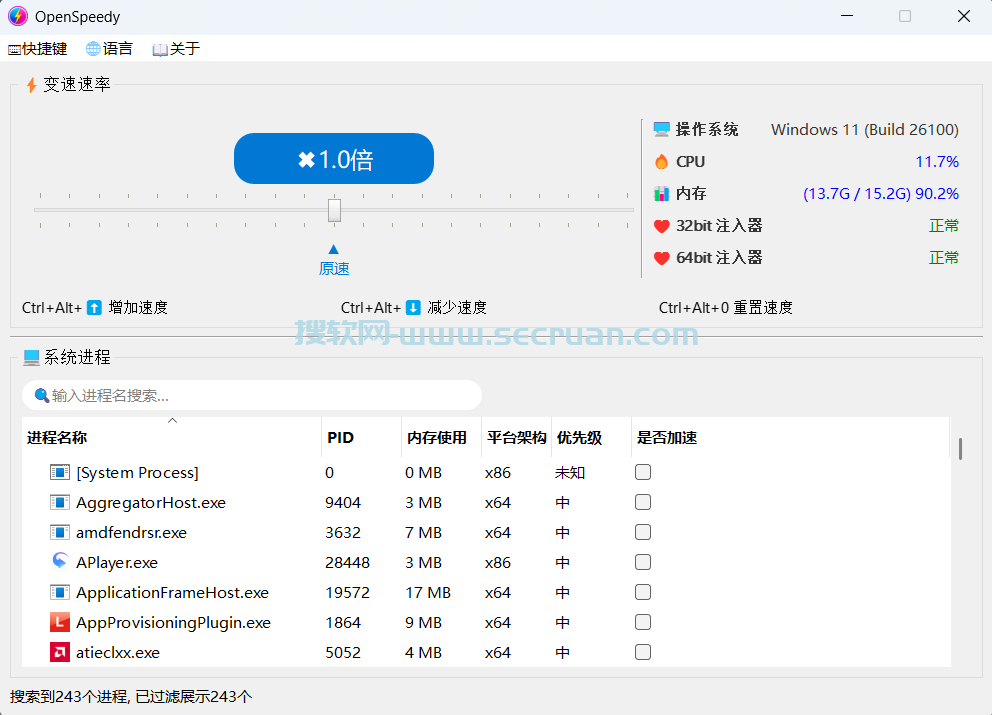Sort by 平台架构 column header

pos(517,438)
